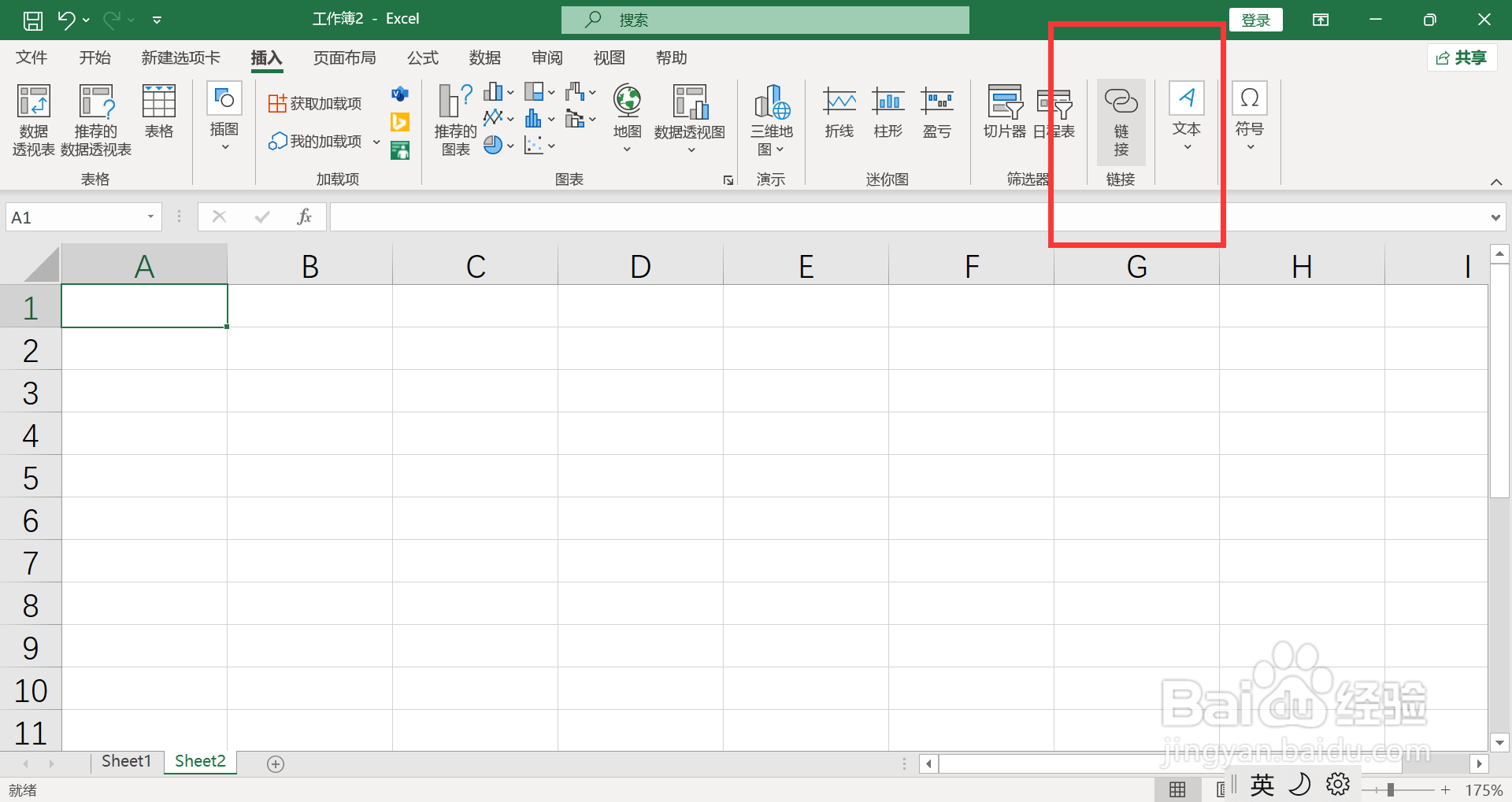Insert a column or bar chart

pyautogui.click(x=498, y=92)
